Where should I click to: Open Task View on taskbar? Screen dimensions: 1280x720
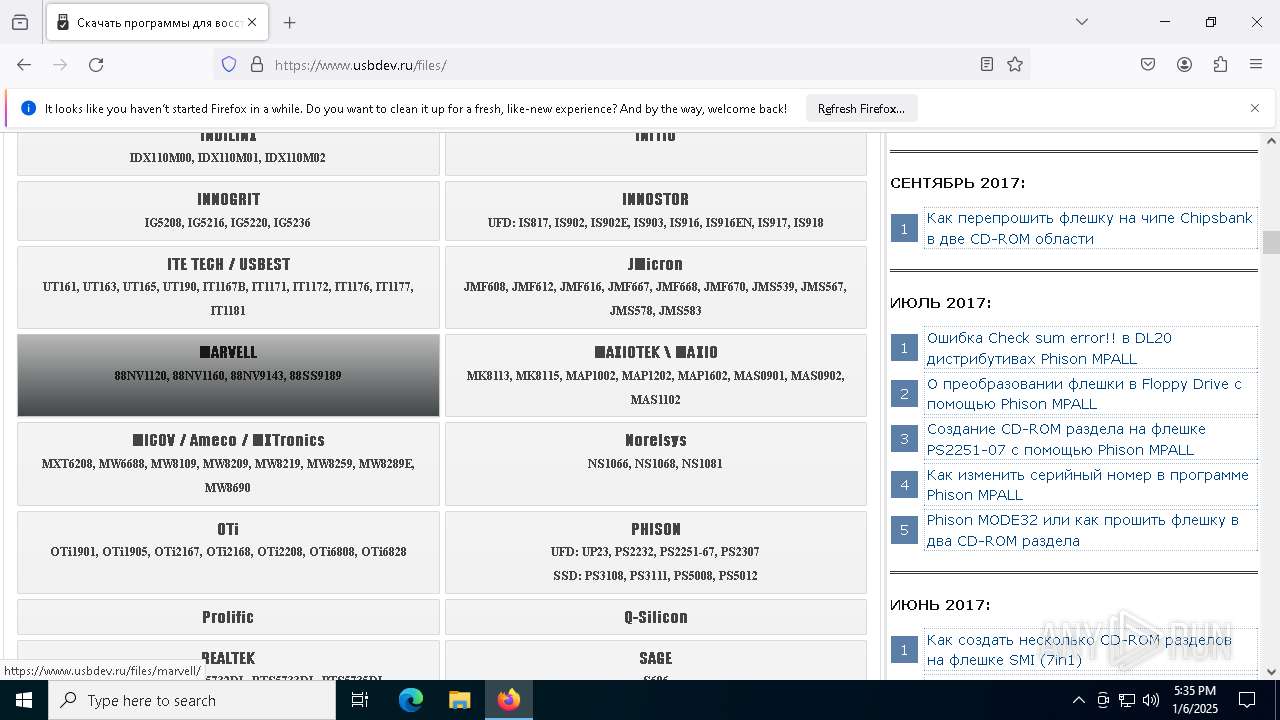tap(360, 700)
